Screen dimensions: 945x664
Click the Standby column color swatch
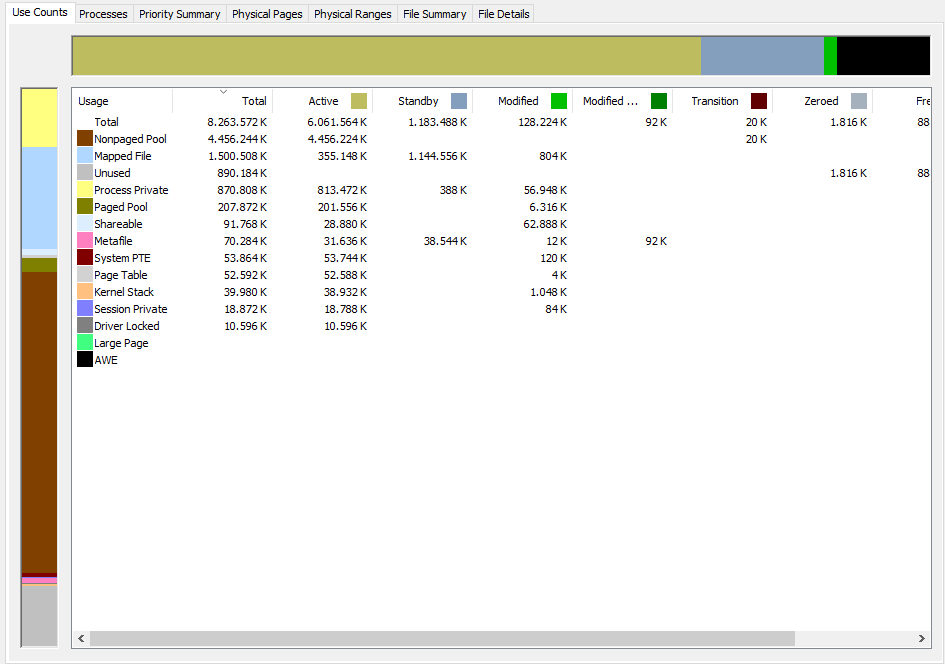click(x=459, y=101)
